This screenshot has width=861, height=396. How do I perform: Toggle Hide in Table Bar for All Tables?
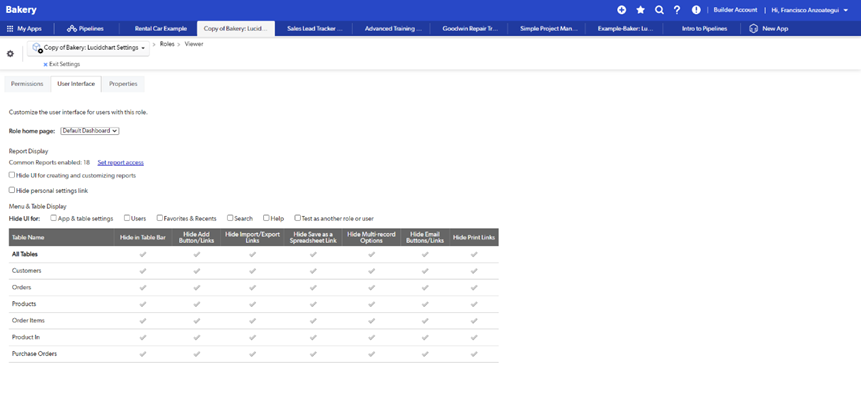click(143, 254)
